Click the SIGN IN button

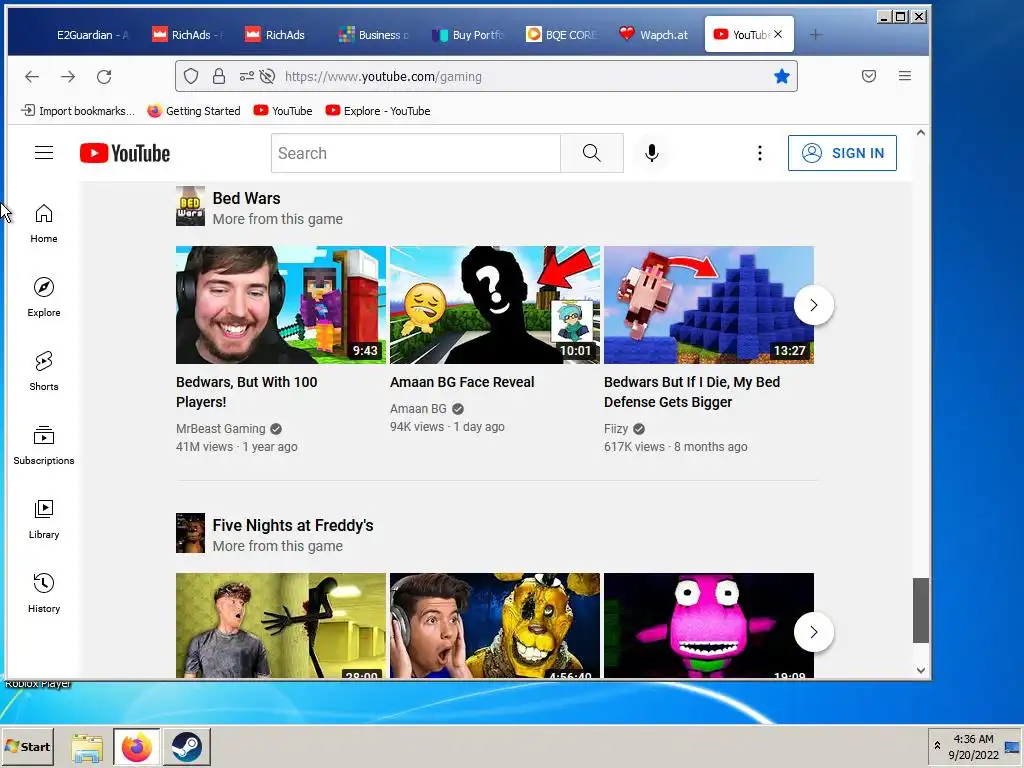pyautogui.click(x=842, y=153)
